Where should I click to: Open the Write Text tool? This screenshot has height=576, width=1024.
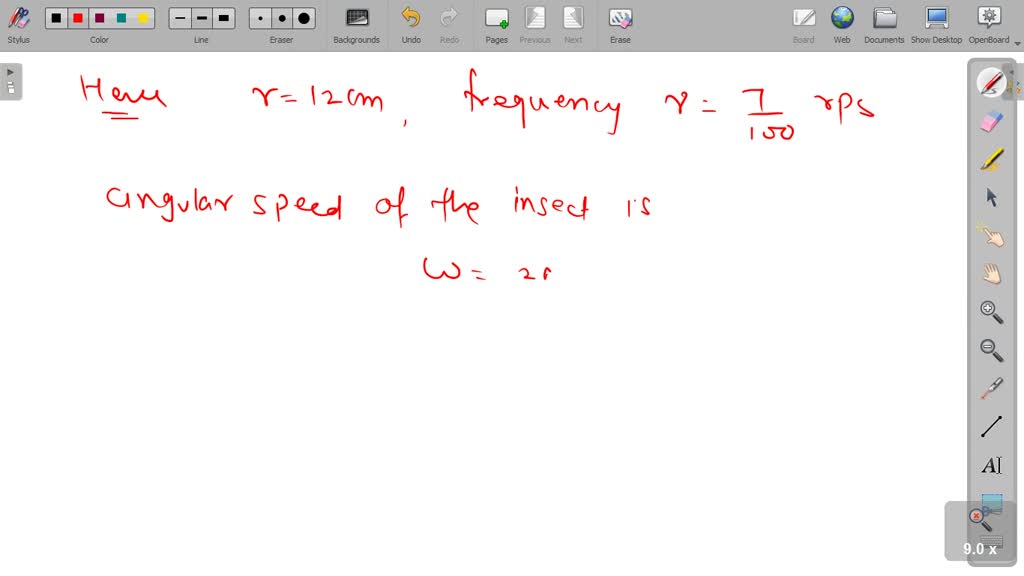(989, 464)
